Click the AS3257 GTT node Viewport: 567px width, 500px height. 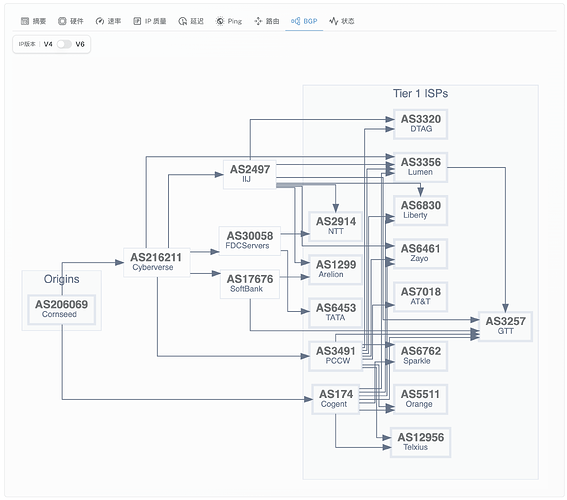tap(505, 326)
